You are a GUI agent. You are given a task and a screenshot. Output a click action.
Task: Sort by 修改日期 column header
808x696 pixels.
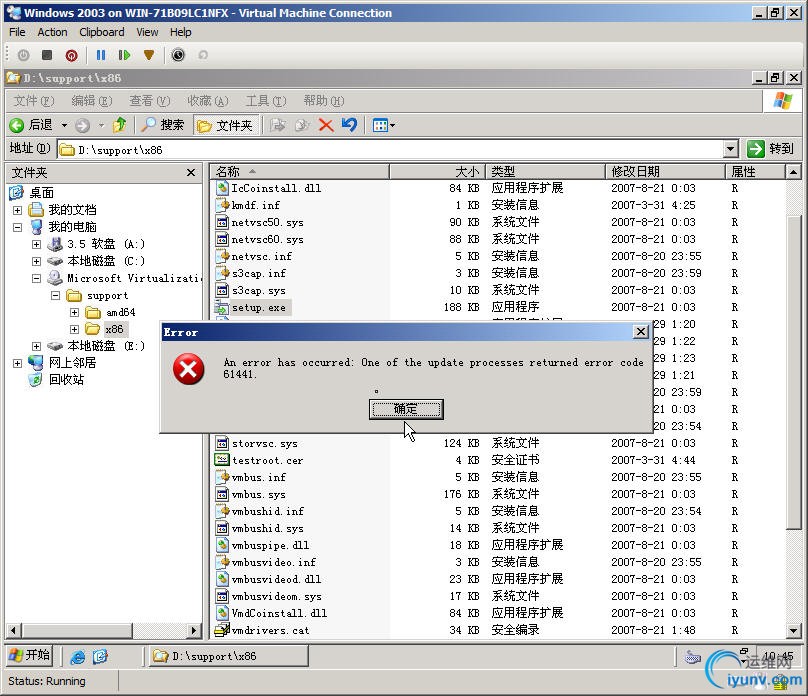(x=665, y=172)
